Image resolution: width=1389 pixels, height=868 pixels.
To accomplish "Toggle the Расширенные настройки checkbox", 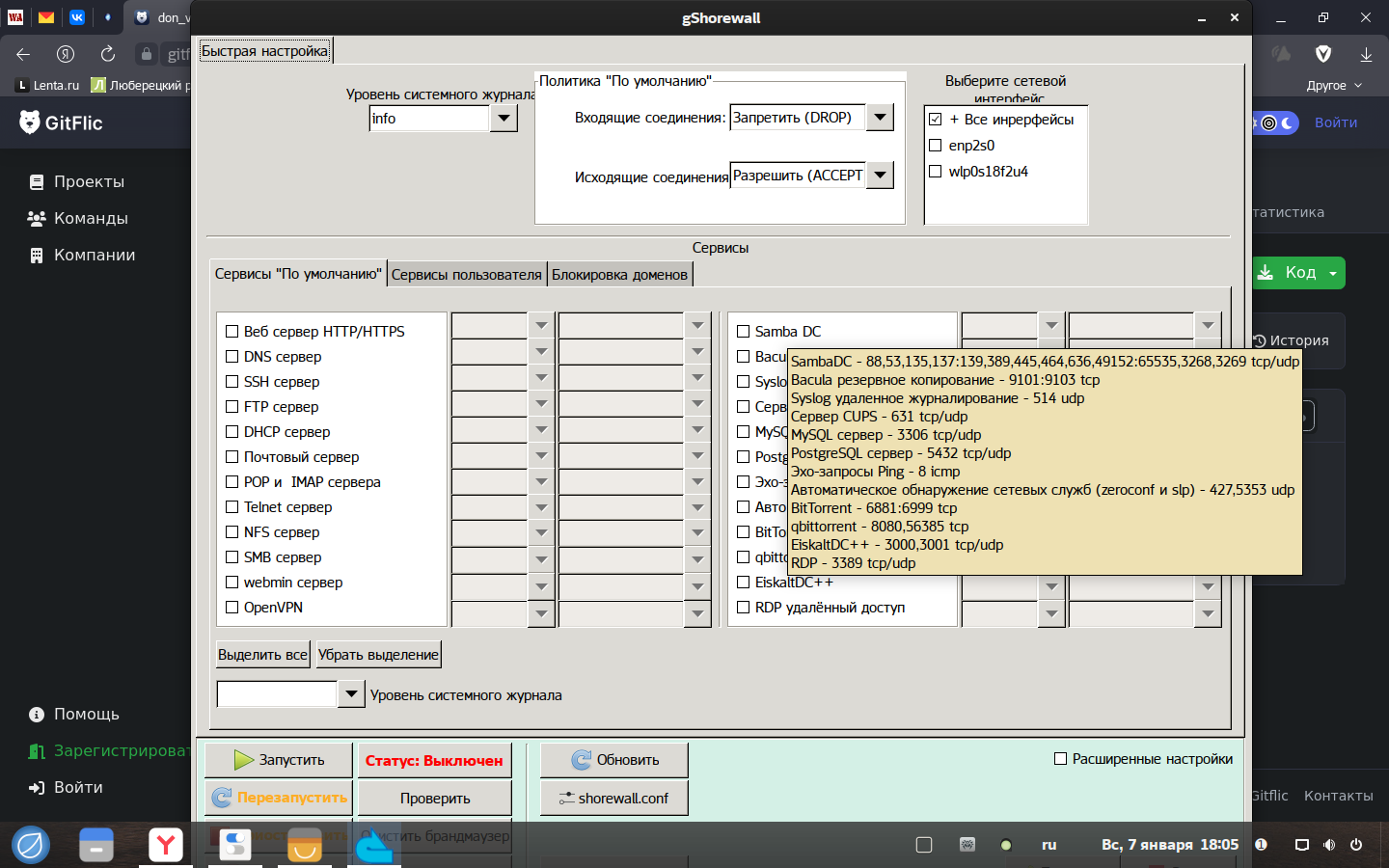I will (1060, 759).
